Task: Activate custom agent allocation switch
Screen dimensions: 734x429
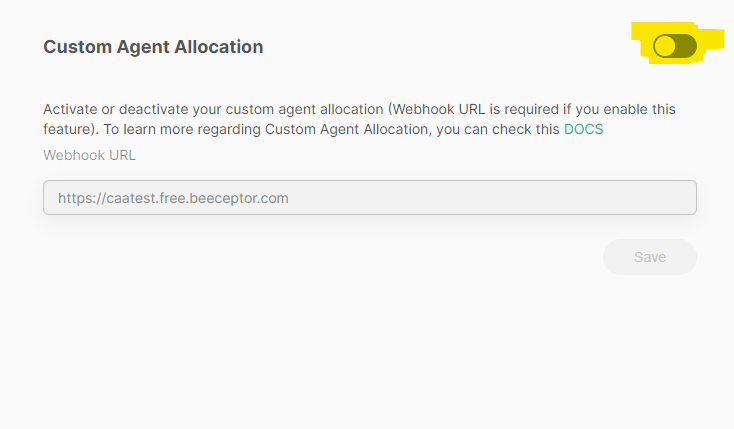Action: [x=674, y=46]
